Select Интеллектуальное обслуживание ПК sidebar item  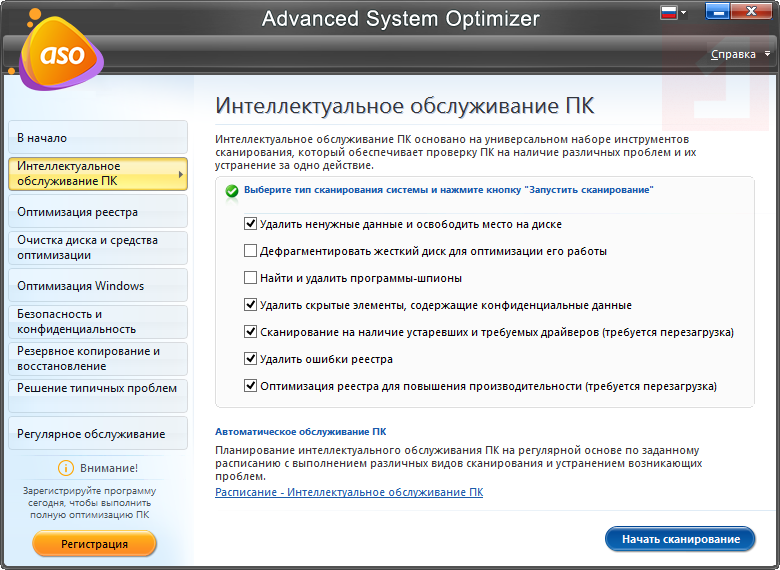click(98, 174)
